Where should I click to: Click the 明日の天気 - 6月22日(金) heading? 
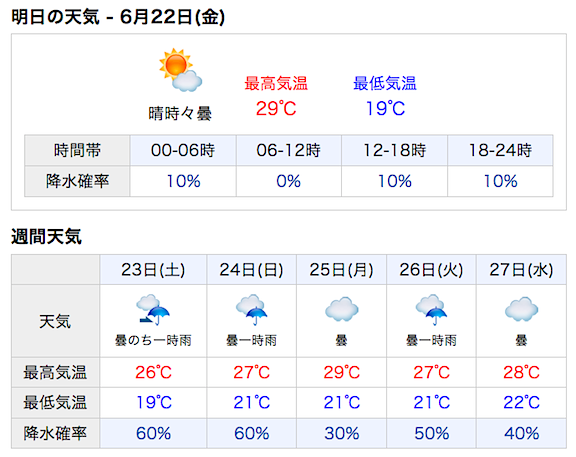pyautogui.click(x=118, y=17)
